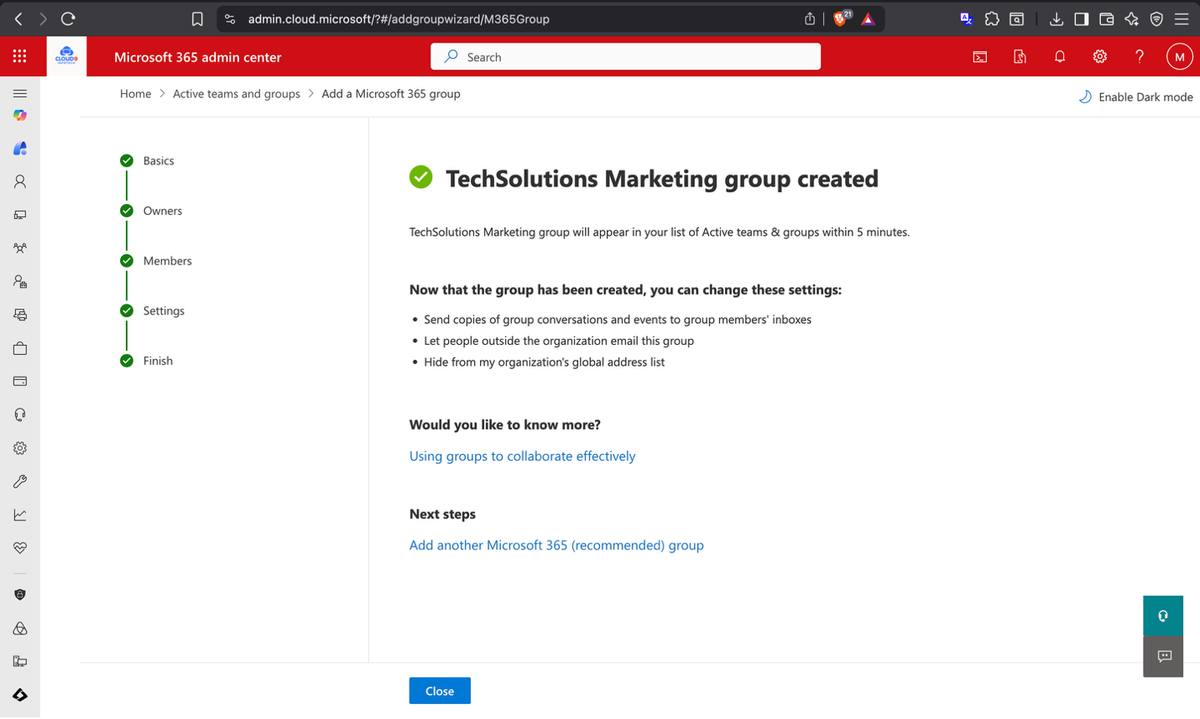This screenshot has width=1200, height=719.
Task: Close the group creation wizard
Action: click(x=440, y=691)
